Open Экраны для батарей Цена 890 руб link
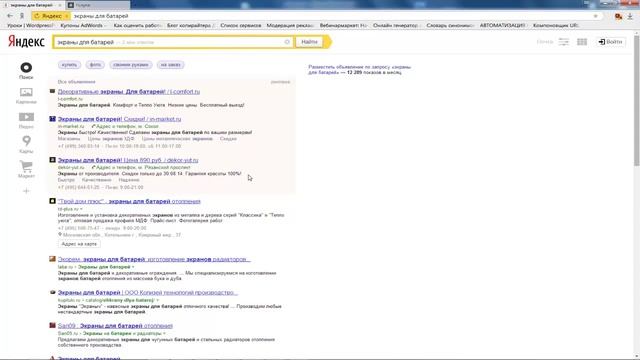The height and width of the screenshot is (360, 640). tap(128, 160)
